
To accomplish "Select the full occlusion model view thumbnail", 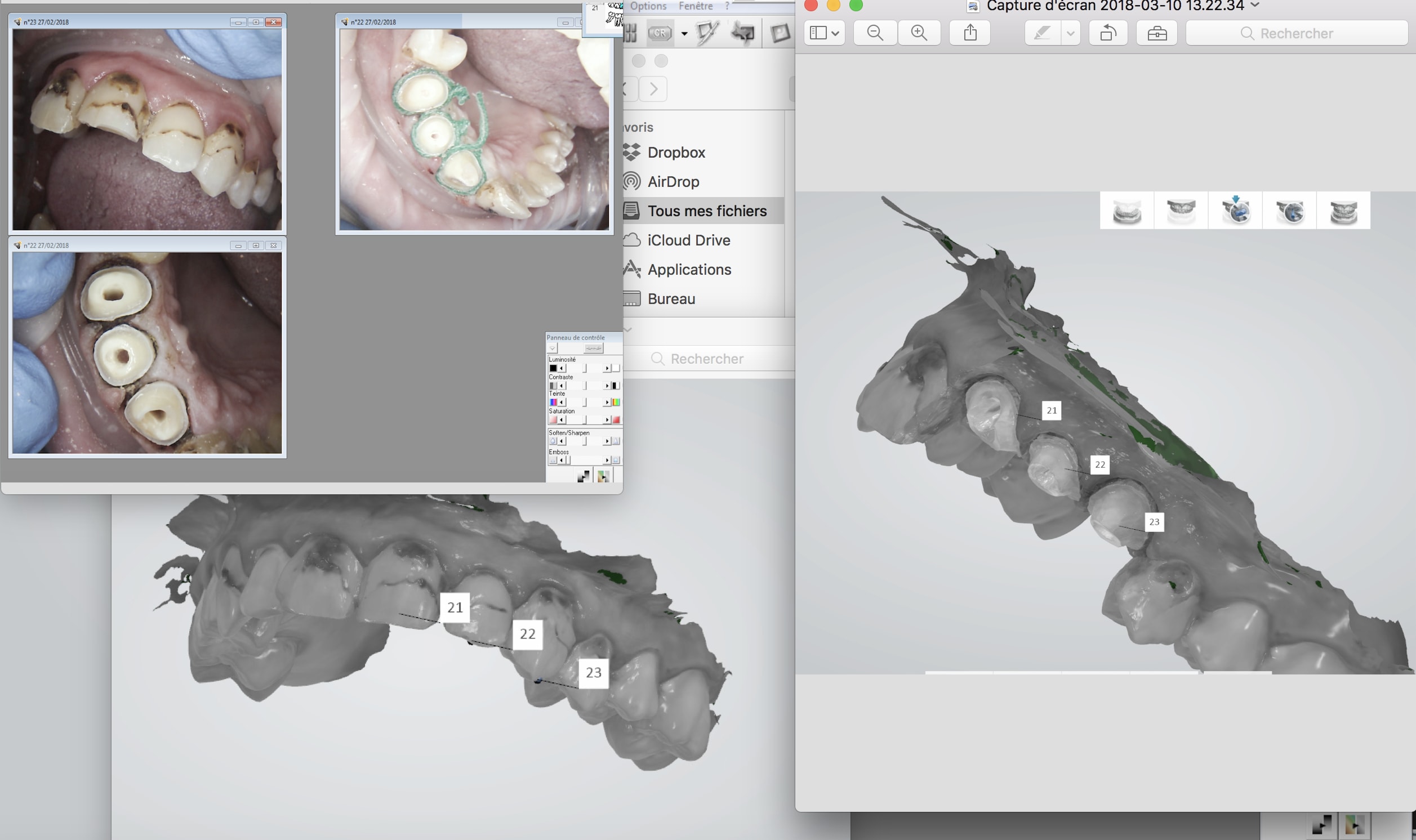I will tap(1343, 211).
